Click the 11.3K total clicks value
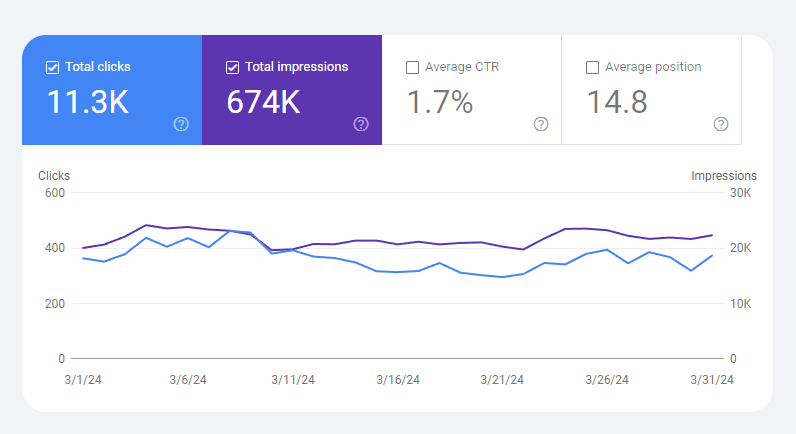796x434 pixels. tap(88, 102)
